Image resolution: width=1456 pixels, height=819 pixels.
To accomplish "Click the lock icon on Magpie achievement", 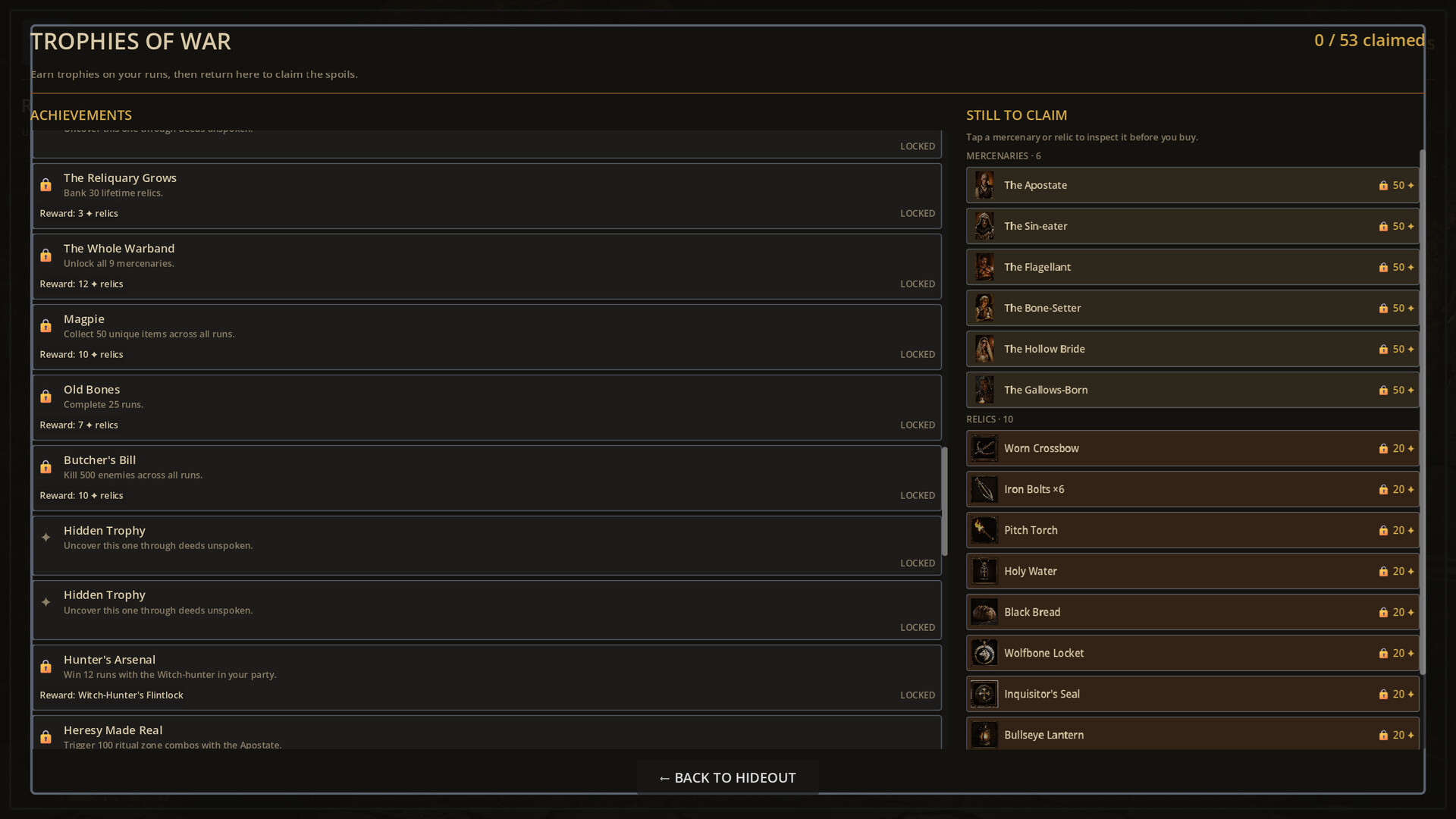I will pyautogui.click(x=45, y=326).
